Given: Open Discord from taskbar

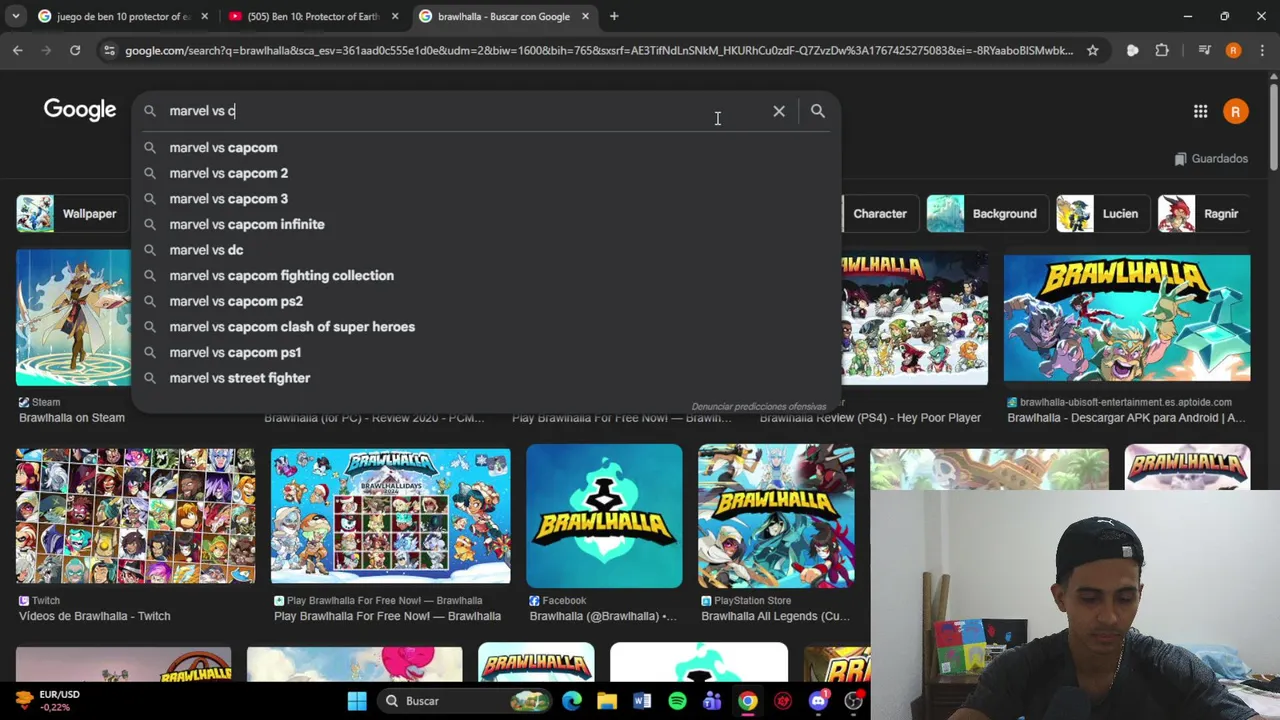Looking at the screenshot, I should click(818, 701).
